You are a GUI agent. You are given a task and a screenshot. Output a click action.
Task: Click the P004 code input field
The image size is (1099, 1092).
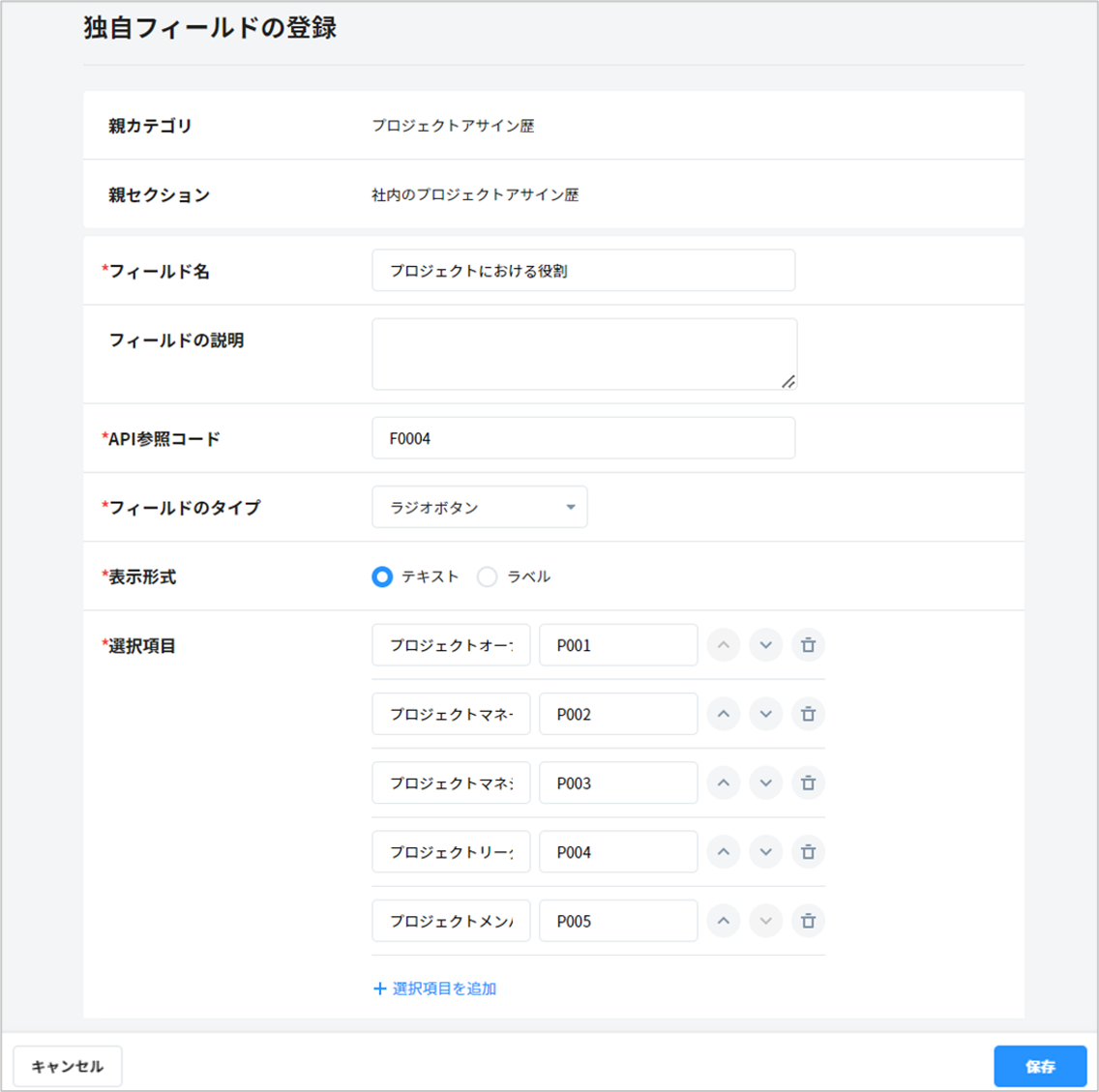pyautogui.click(x=617, y=852)
